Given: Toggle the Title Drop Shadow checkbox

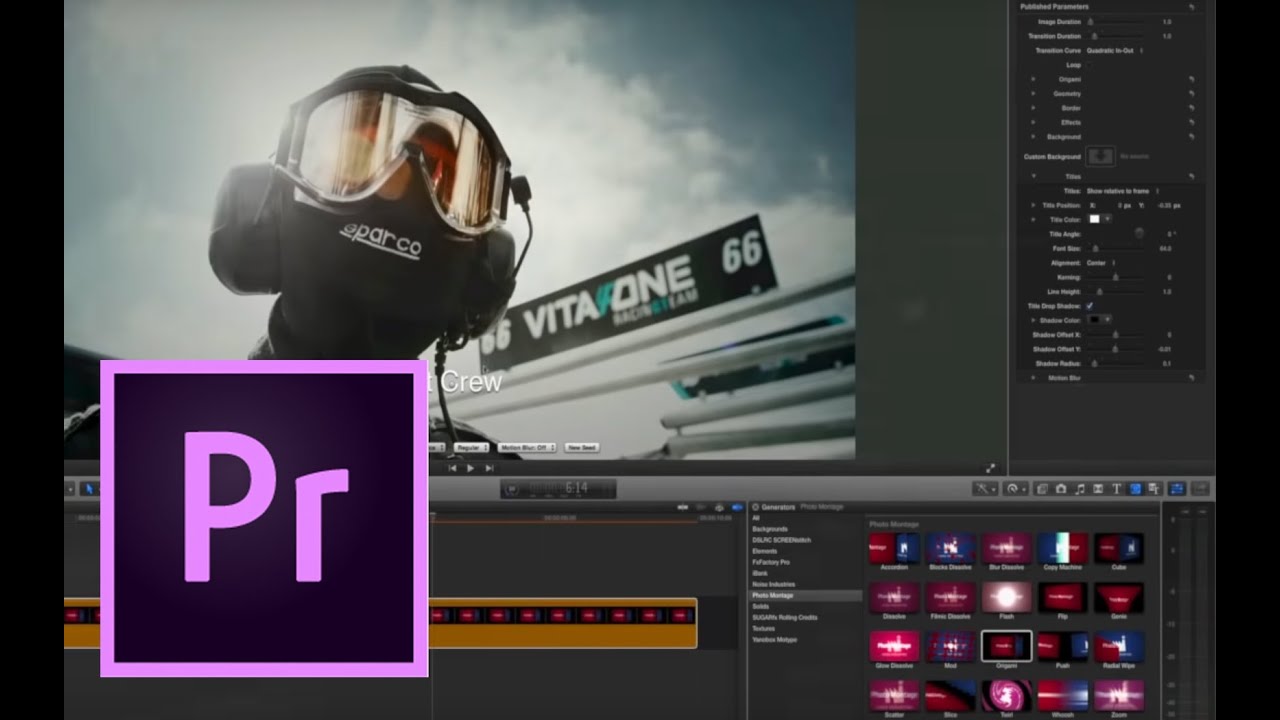Looking at the screenshot, I should click(x=1089, y=306).
